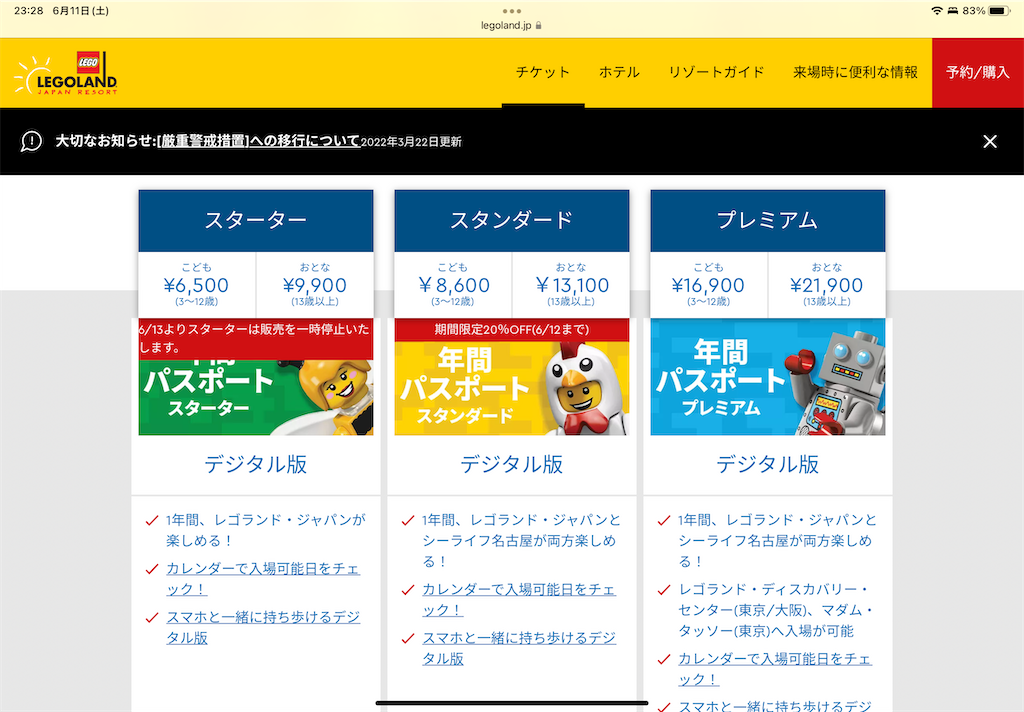Open the 厳重警戒措置への移行について notice link
The width and height of the screenshot is (1024, 712).
point(259,140)
